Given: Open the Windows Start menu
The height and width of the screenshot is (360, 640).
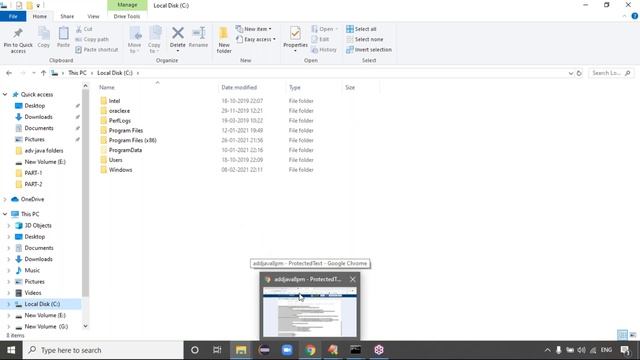Looking at the screenshot, I should point(11,350).
